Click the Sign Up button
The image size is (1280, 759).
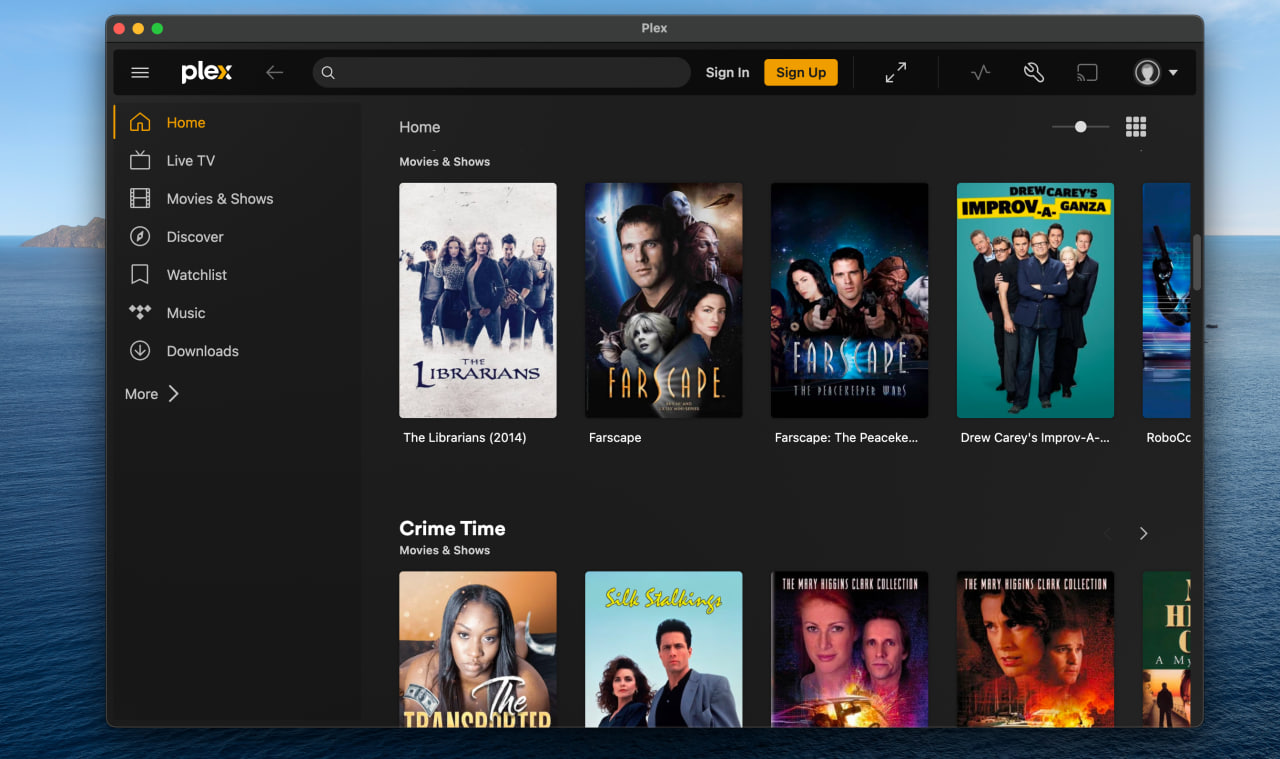[800, 72]
